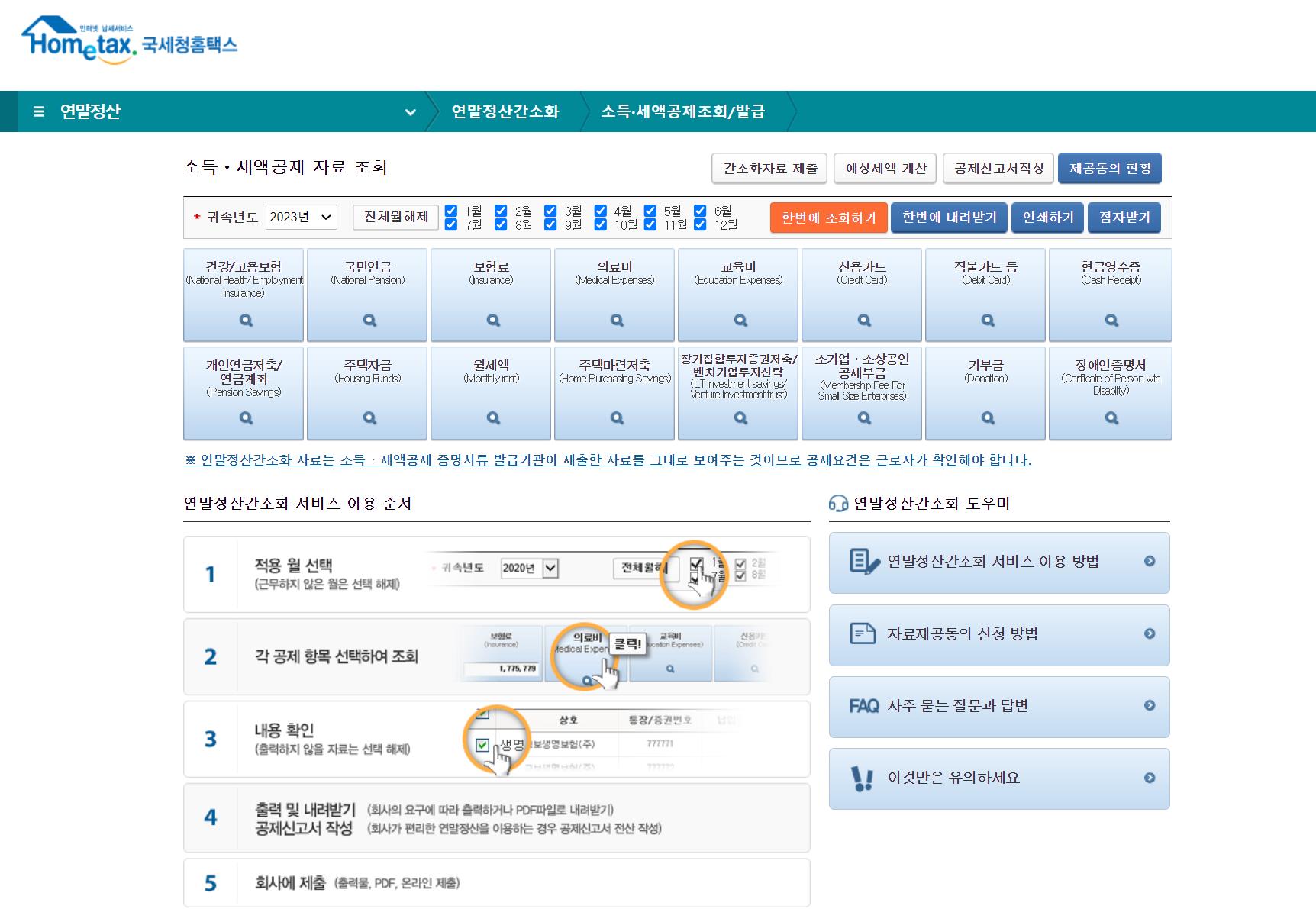
Task: Click 예상세액 계산 button
Action: [x=886, y=168]
